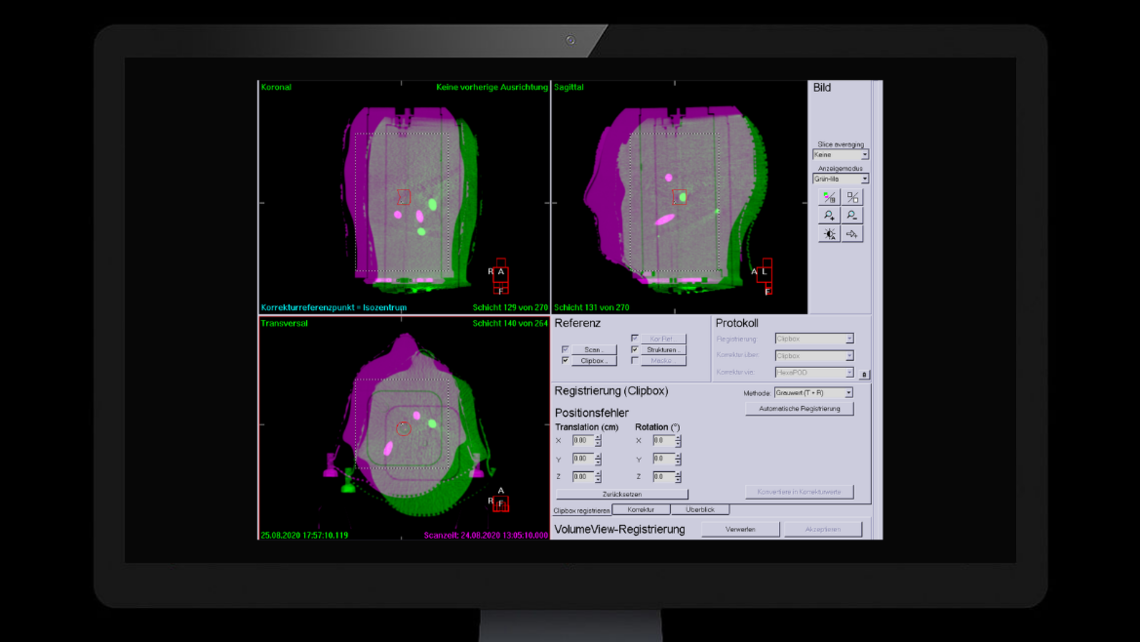Select the zoom in magnifier icon
The width and height of the screenshot is (1140, 642).
pos(829,215)
